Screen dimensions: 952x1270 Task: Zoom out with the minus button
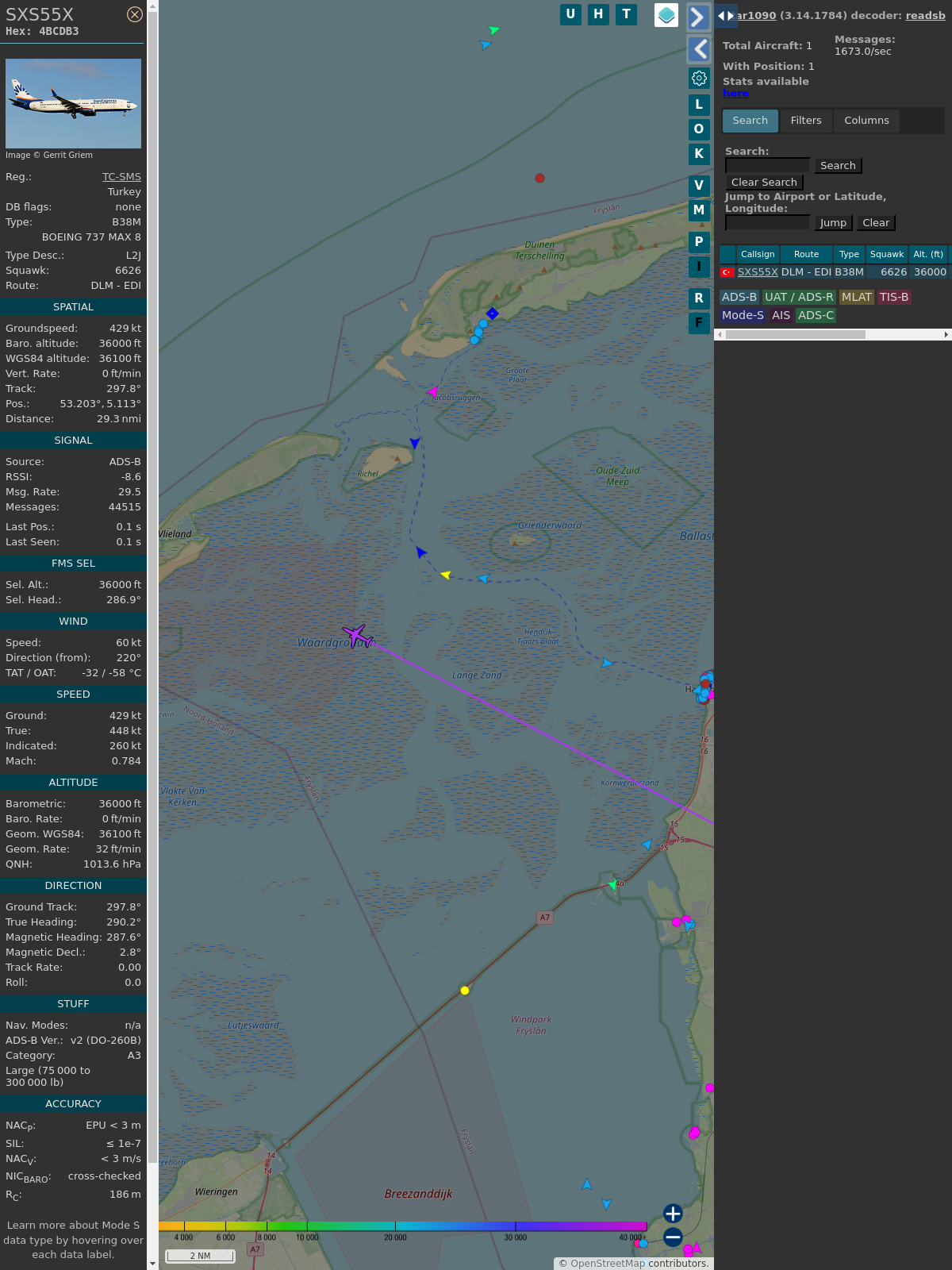click(673, 1237)
